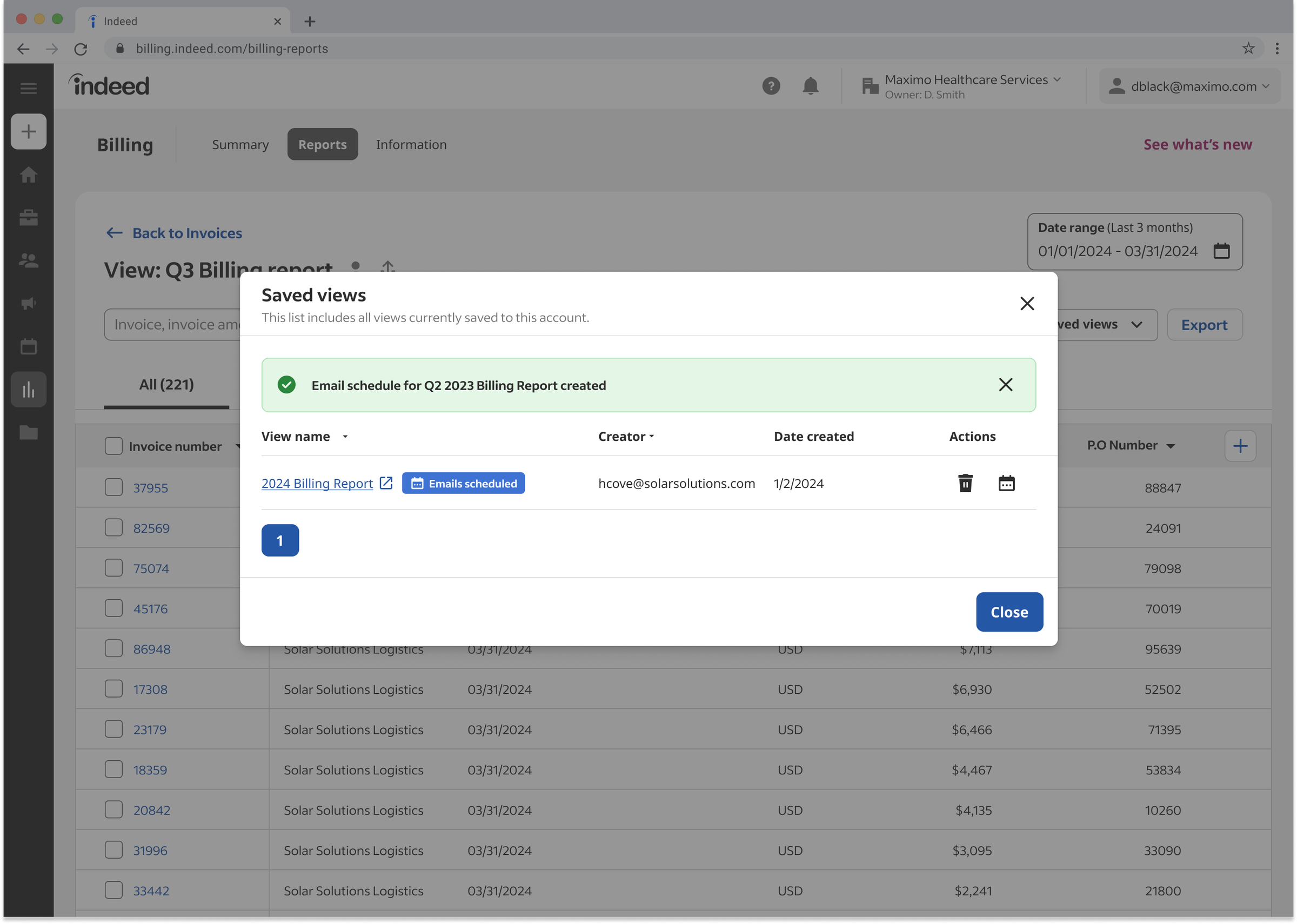Select the Reports tab
The height and width of the screenshot is (924, 1297).
coord(322,144)
